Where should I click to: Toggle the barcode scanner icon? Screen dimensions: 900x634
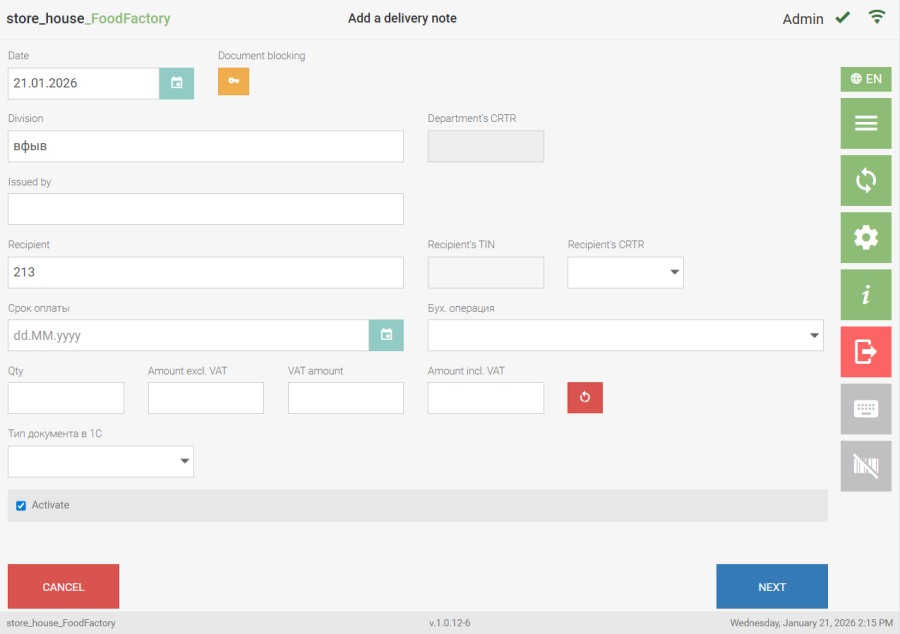coord(865,466)
